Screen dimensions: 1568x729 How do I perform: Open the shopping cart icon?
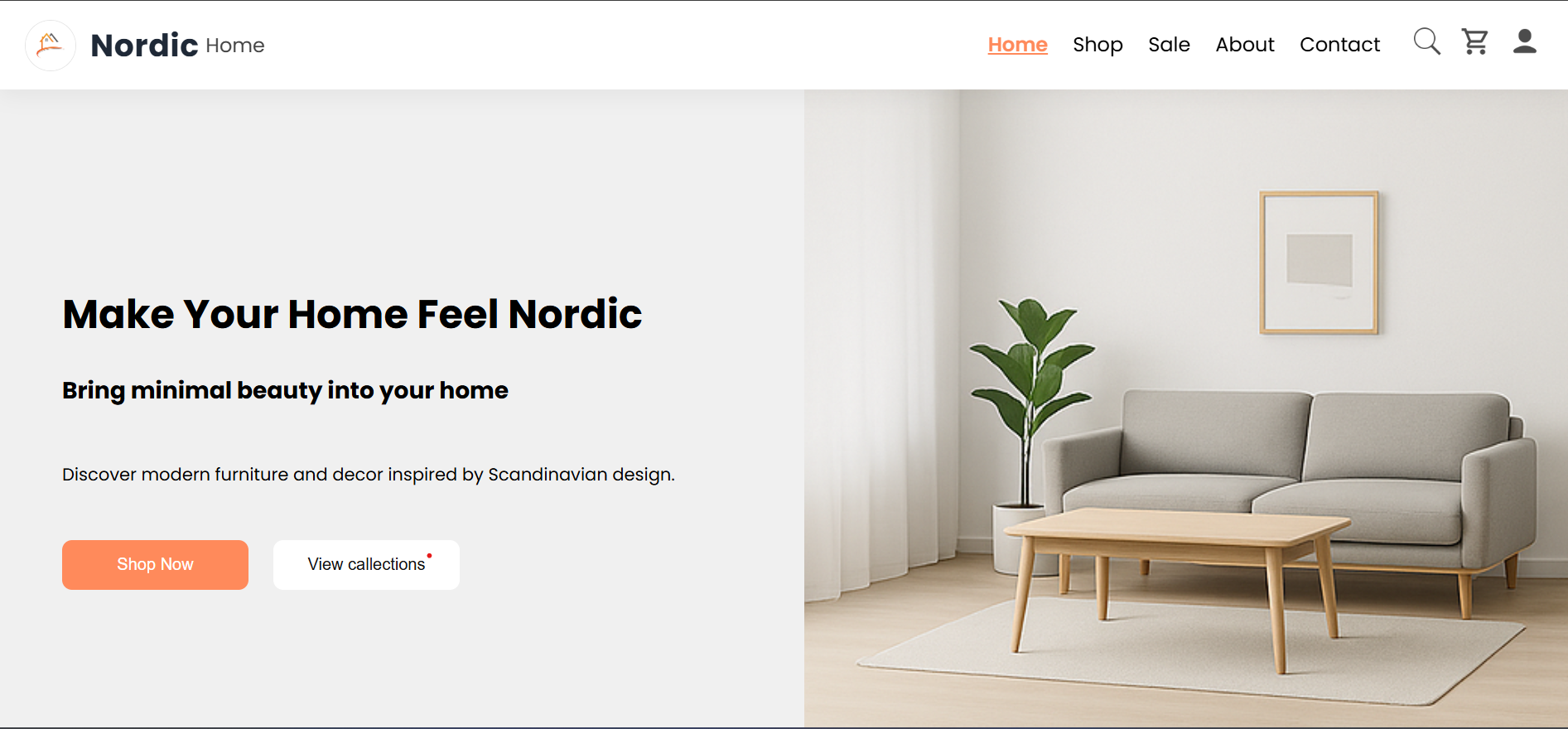(1475, 41)
